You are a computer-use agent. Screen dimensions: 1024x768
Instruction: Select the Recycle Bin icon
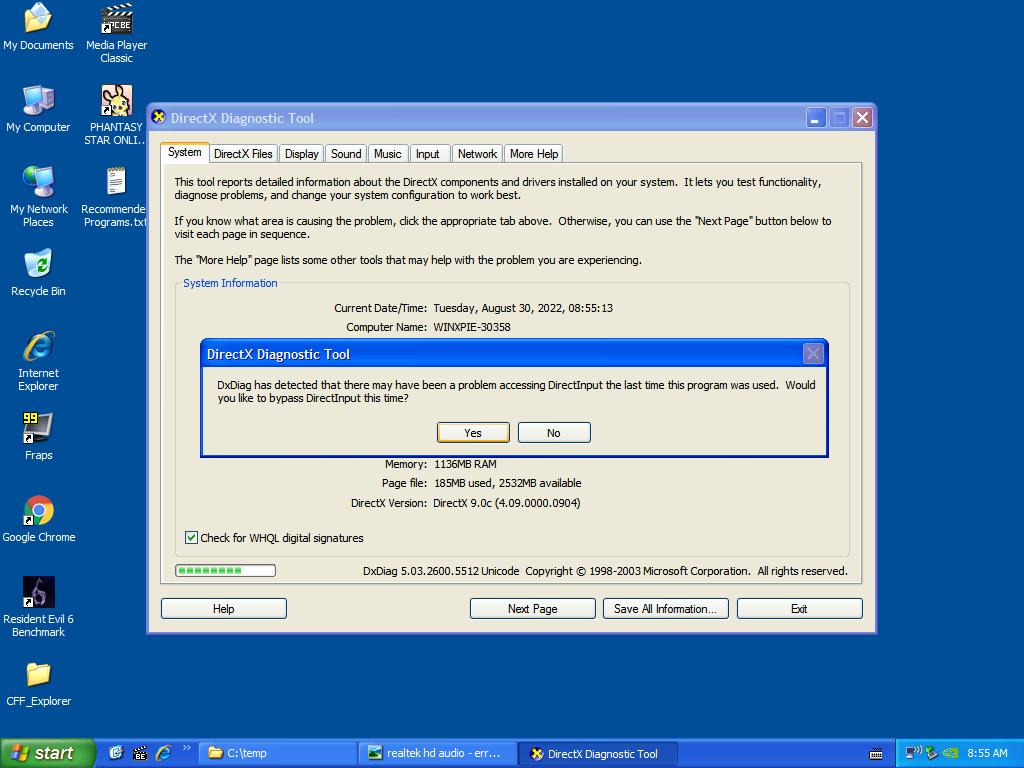(38, 273)
